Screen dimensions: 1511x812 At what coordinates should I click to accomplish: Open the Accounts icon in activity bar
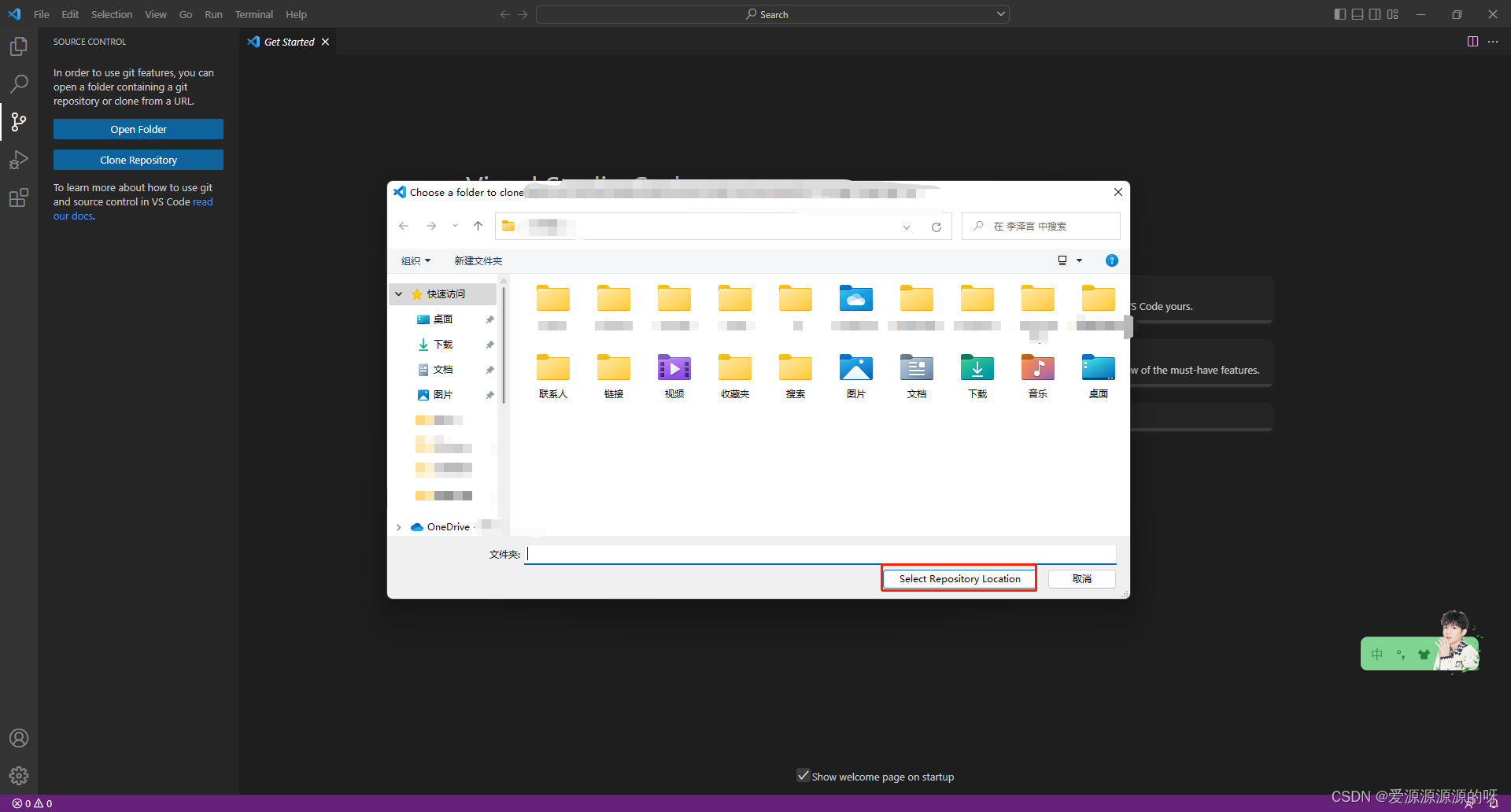click(x=19, y=738)
